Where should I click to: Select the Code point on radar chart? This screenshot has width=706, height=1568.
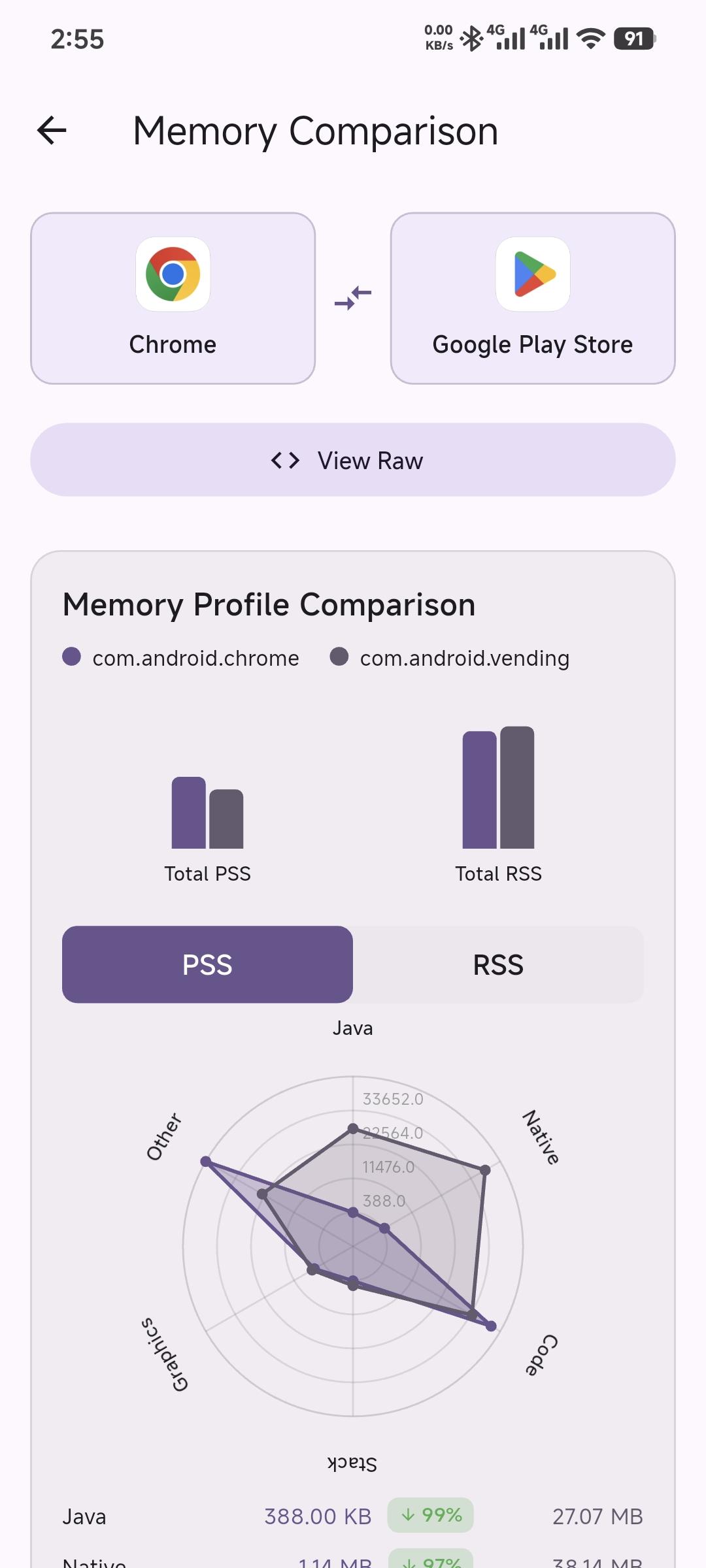tap(492, 1326)
